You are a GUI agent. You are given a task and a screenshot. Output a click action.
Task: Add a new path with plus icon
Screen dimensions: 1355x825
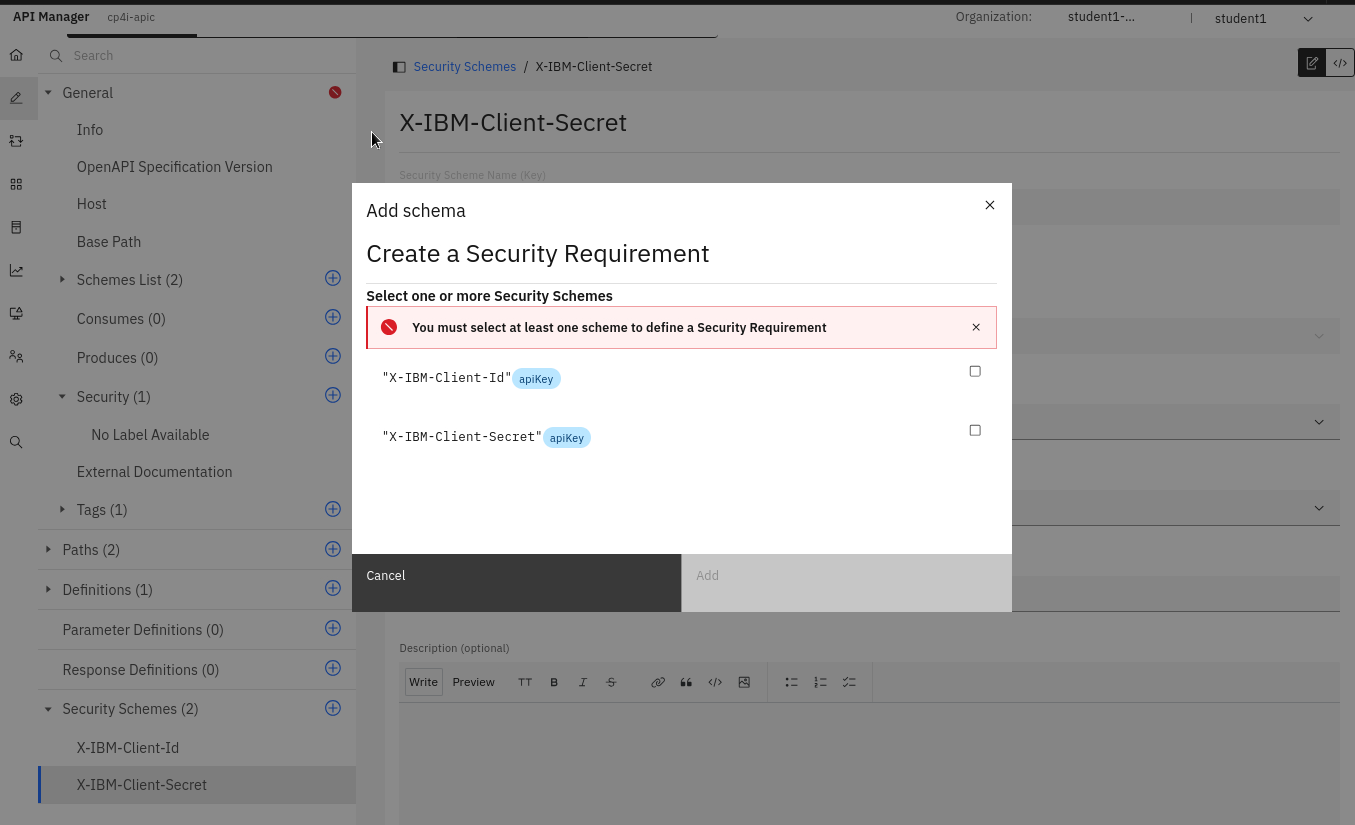pyautogui.click(x=333, y=549)
